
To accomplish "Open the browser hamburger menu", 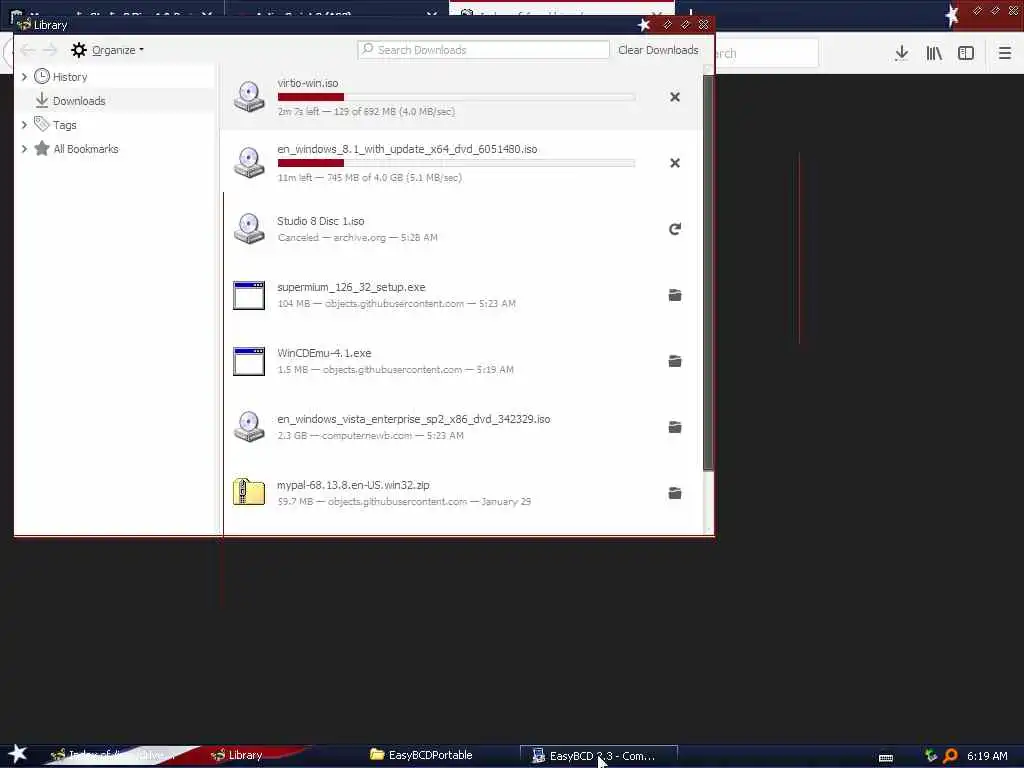I will 1004,54.
